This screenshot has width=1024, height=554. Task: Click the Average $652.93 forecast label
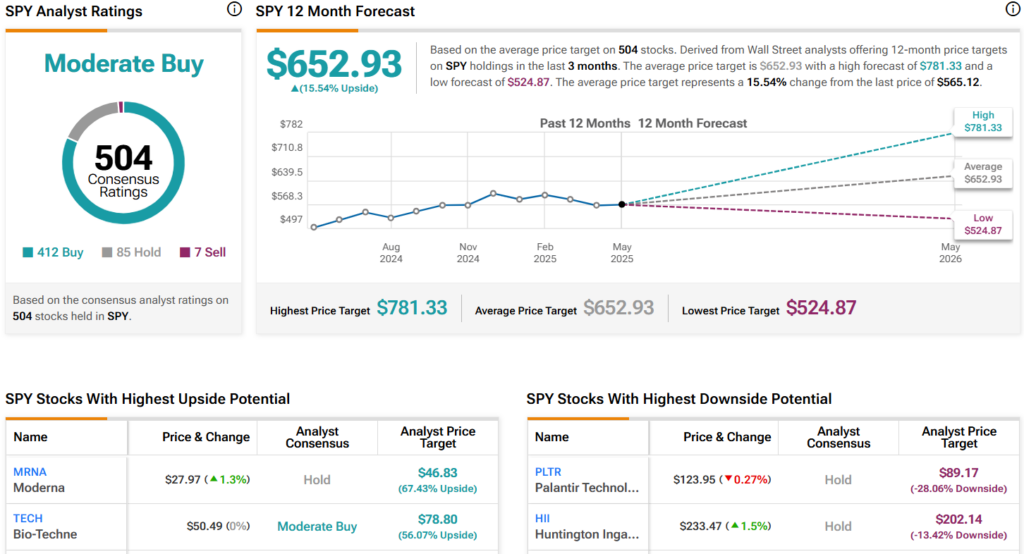tap(982, 173)
